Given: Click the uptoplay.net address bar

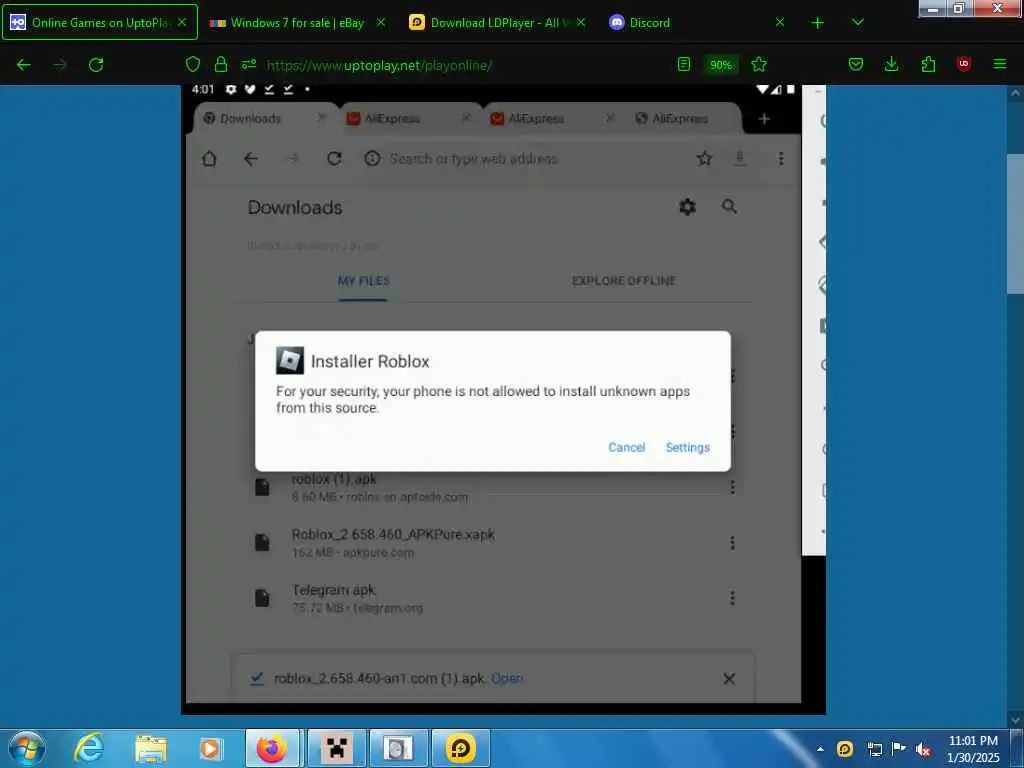Looking at the screenshot, I should [379, 65].
